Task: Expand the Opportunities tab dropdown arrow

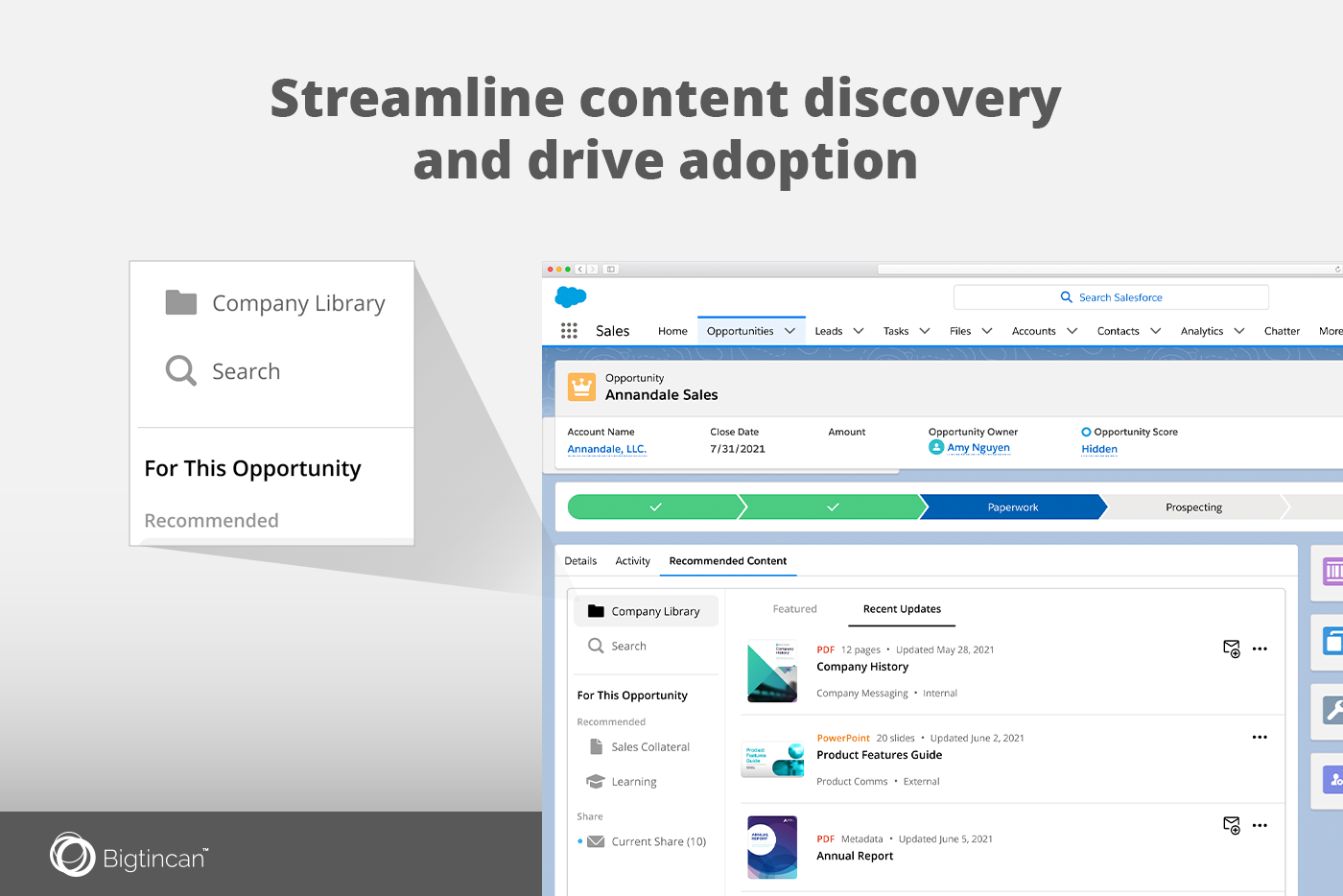Action: [x=790, y=331]
